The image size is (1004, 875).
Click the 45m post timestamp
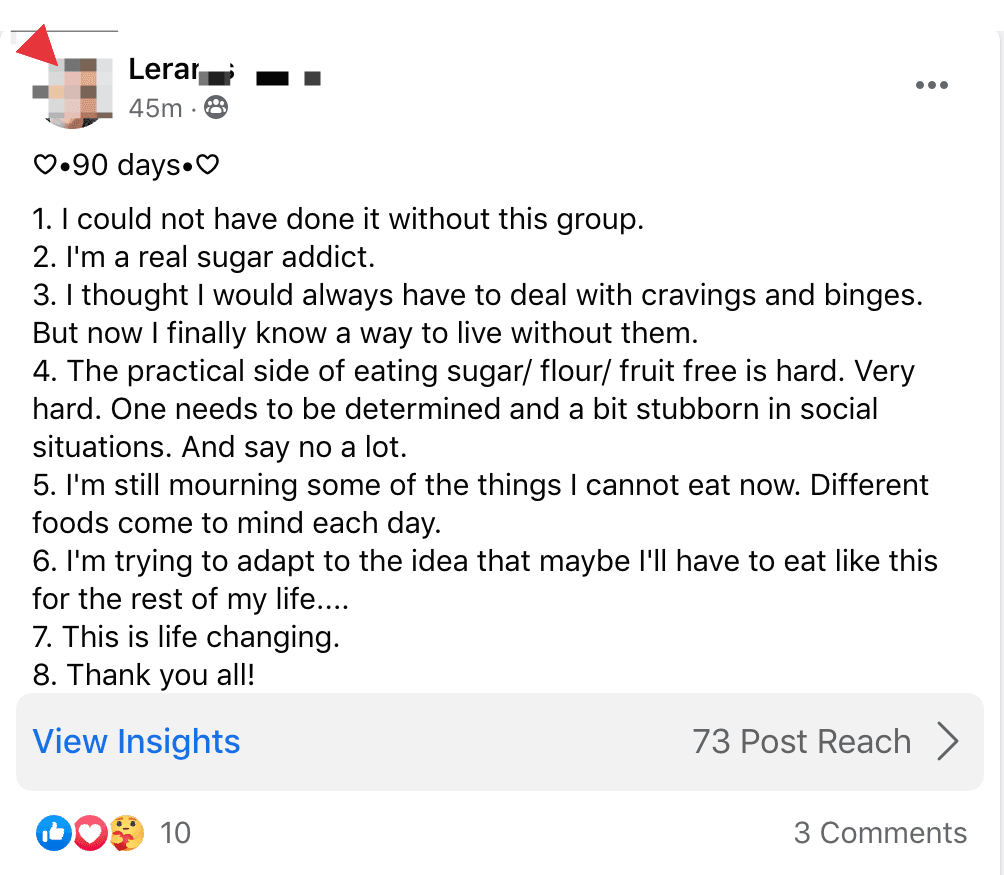155,107
